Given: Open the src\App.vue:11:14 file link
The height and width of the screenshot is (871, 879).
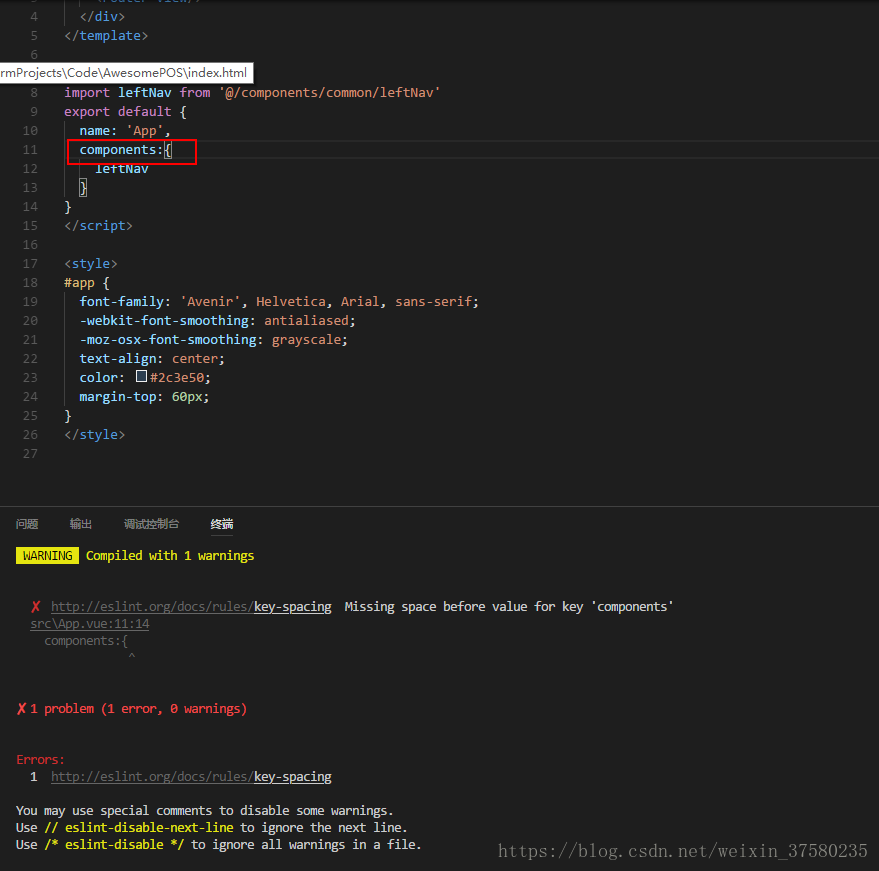Looking at the screenshot, I should [x=90, y=624].
